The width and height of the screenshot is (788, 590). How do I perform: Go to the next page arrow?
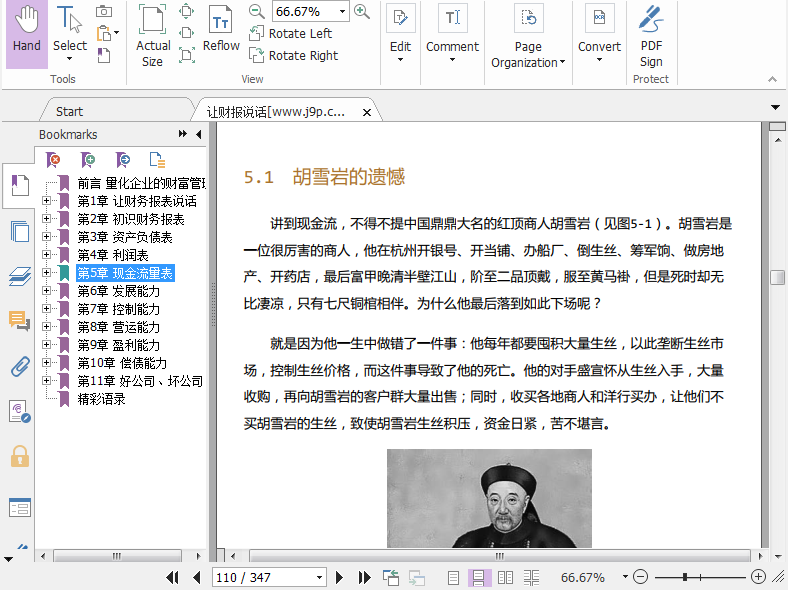[340, 577]
